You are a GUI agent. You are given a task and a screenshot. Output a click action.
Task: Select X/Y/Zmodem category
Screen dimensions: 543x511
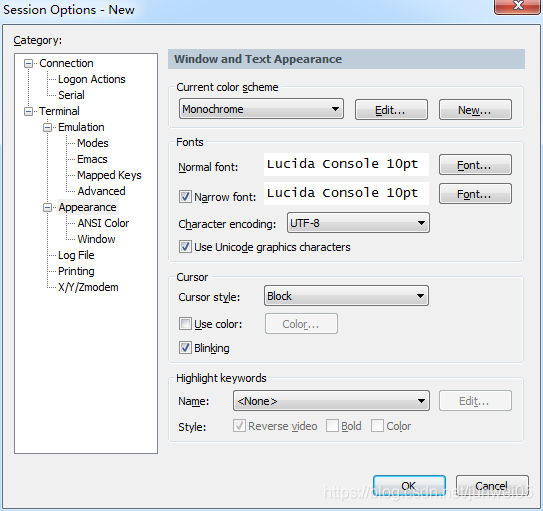click(88, 287)
